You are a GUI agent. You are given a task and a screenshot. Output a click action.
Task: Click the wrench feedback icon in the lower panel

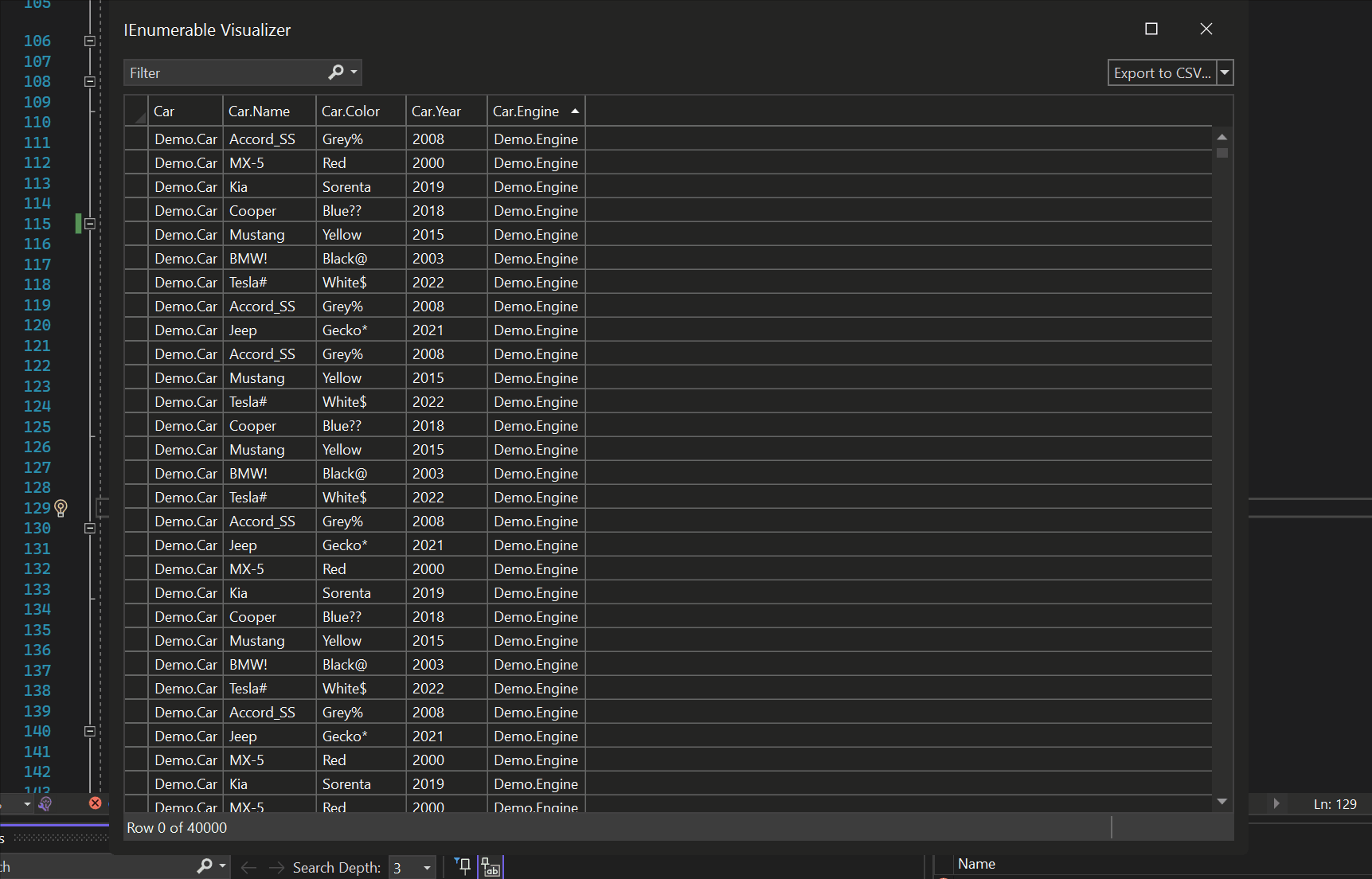tap(45, 803)
